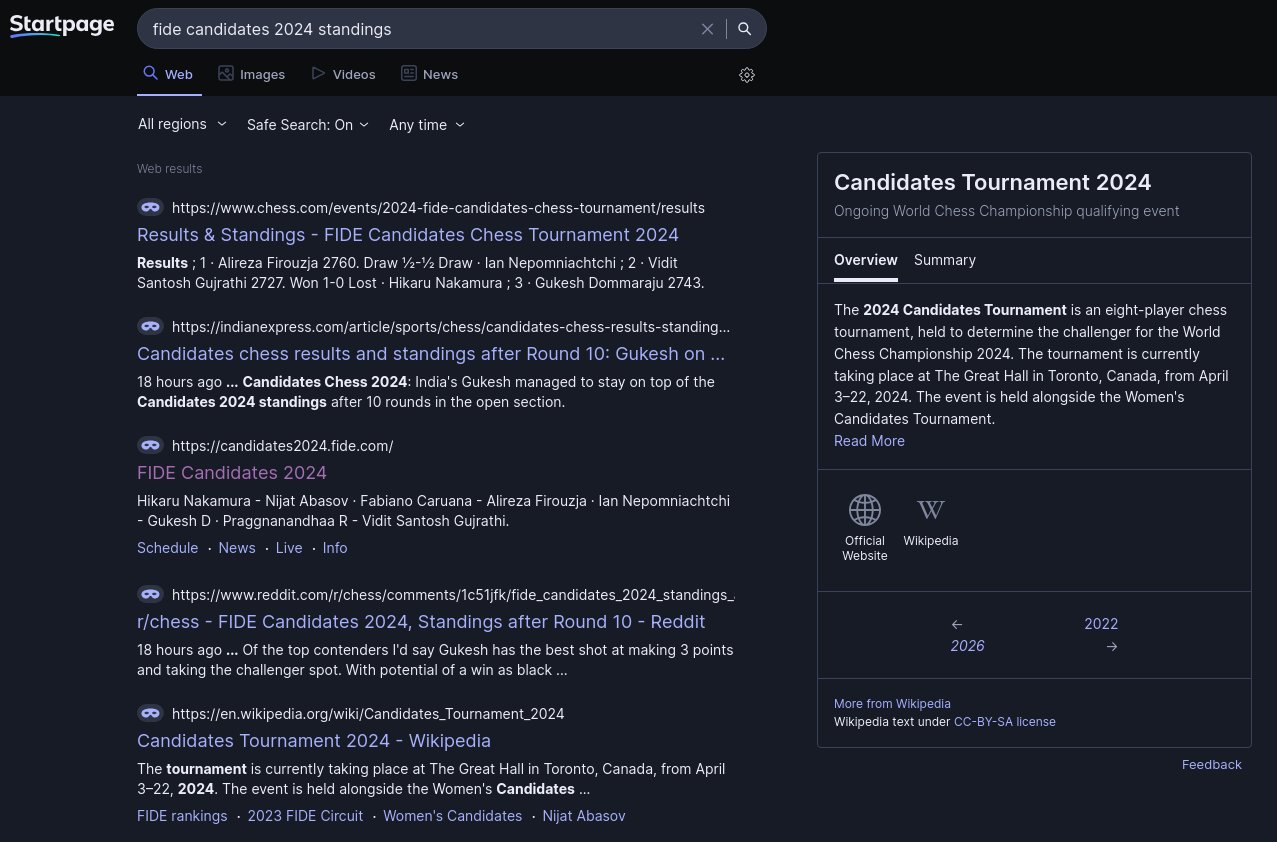Viewport: 1277px width, 842px height.
Task: Switch to the News tab
Action: (429, 74)
